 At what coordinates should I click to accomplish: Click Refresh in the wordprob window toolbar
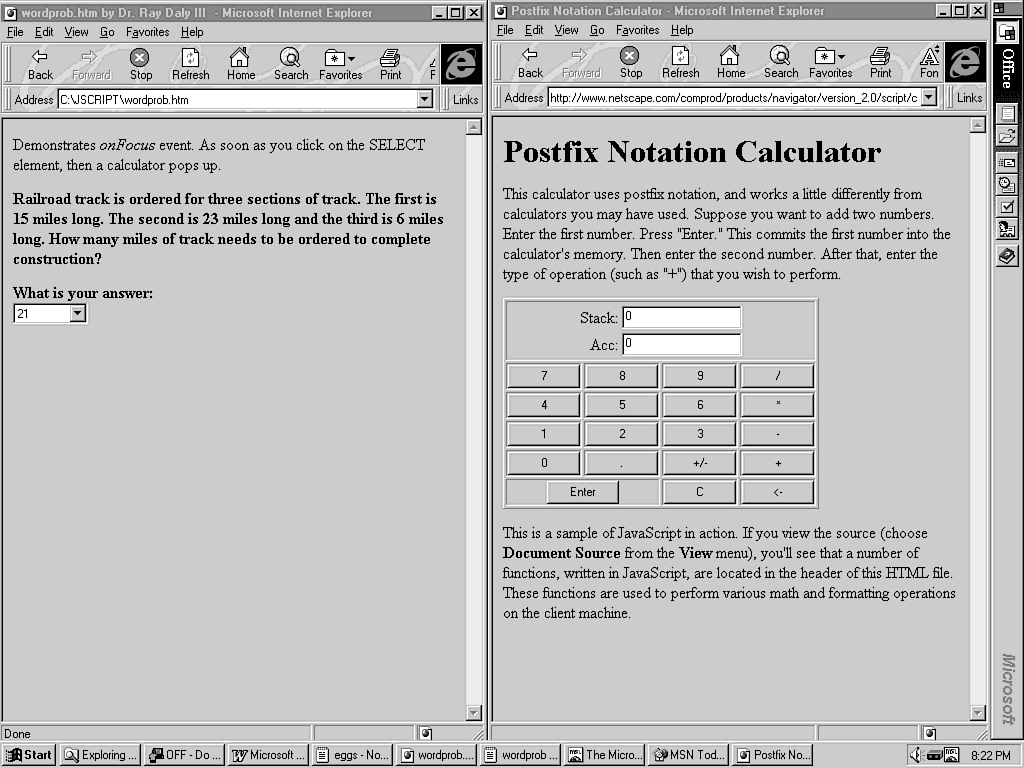(x=191, y=65)
